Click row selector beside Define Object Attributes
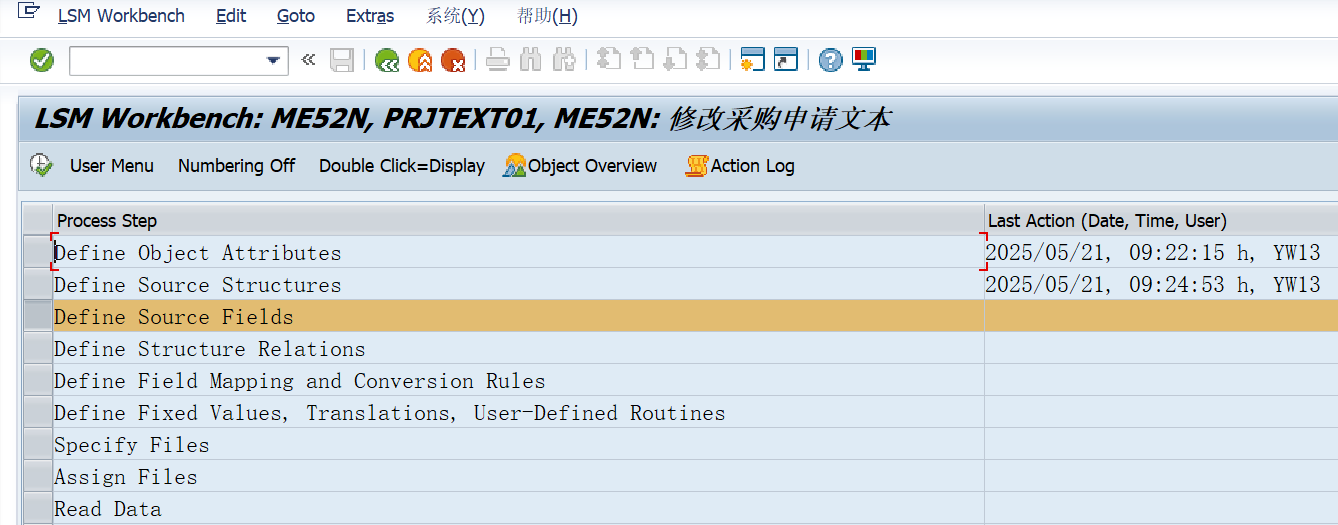Image resolution: width=1338 pixels, height=525 pixels. pyautogui.click(x=37, y=253)
